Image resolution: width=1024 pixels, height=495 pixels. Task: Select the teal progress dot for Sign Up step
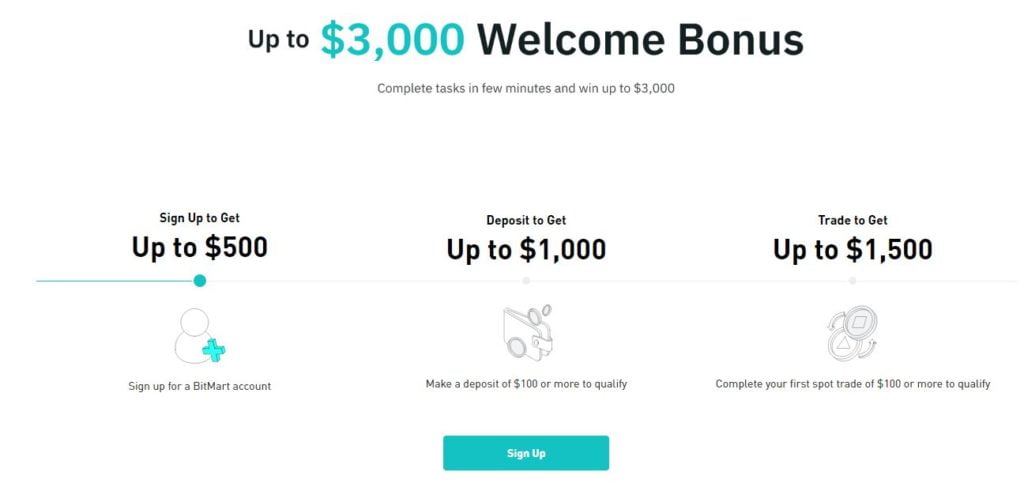coord(200,281)
